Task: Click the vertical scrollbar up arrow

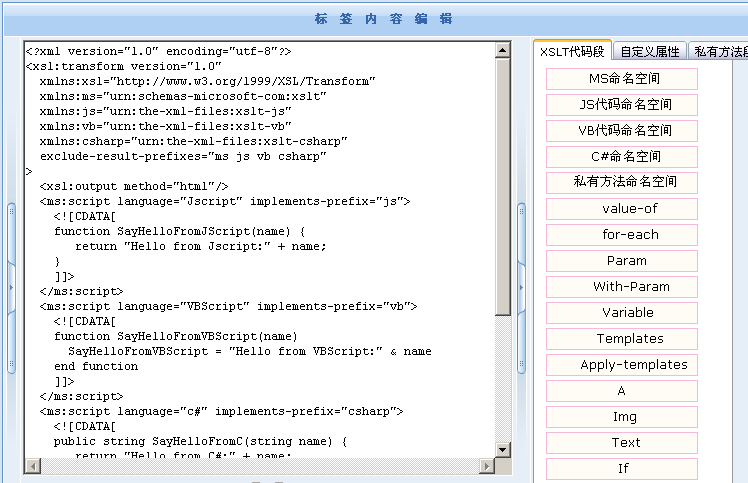Action: 503,50
